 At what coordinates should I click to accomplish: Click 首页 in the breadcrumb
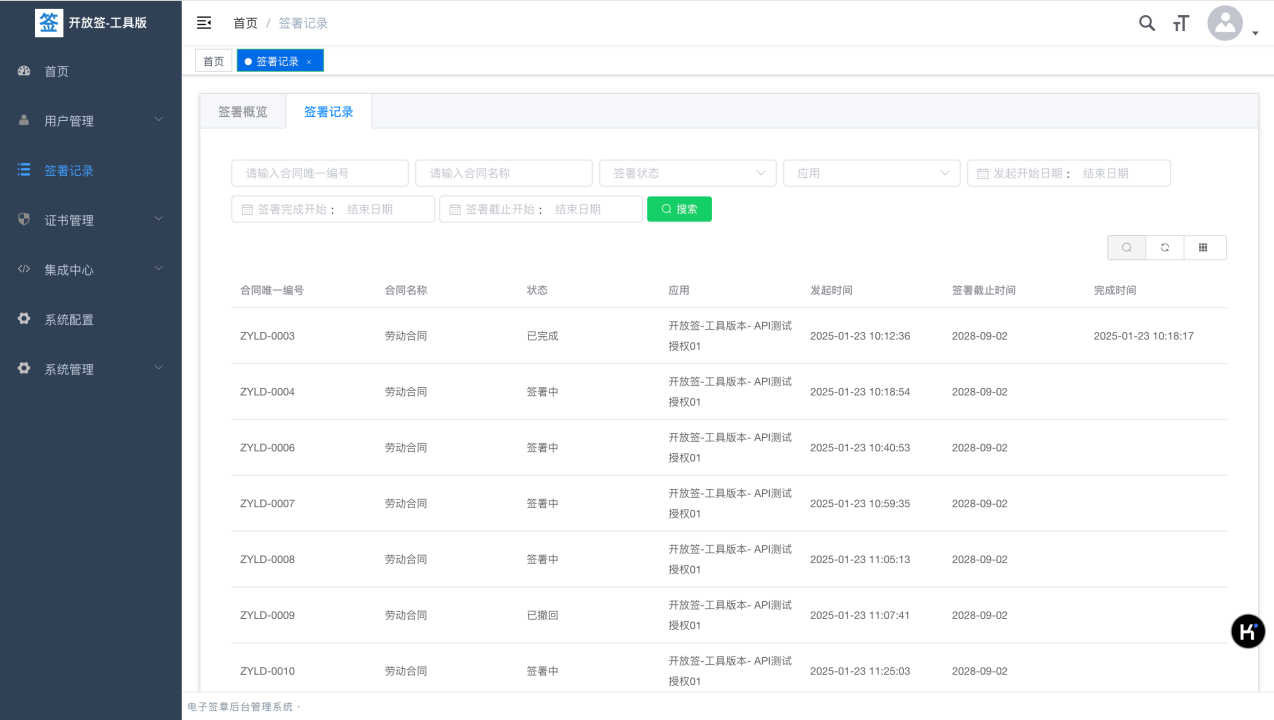click(x=245, y=23)
